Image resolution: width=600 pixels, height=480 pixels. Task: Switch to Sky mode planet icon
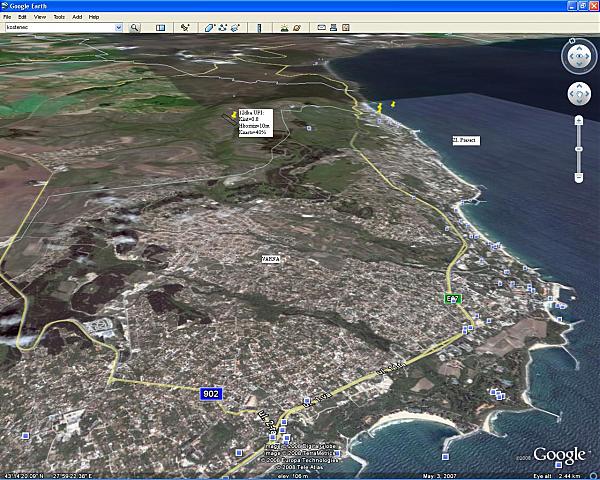tap(297, 28)
